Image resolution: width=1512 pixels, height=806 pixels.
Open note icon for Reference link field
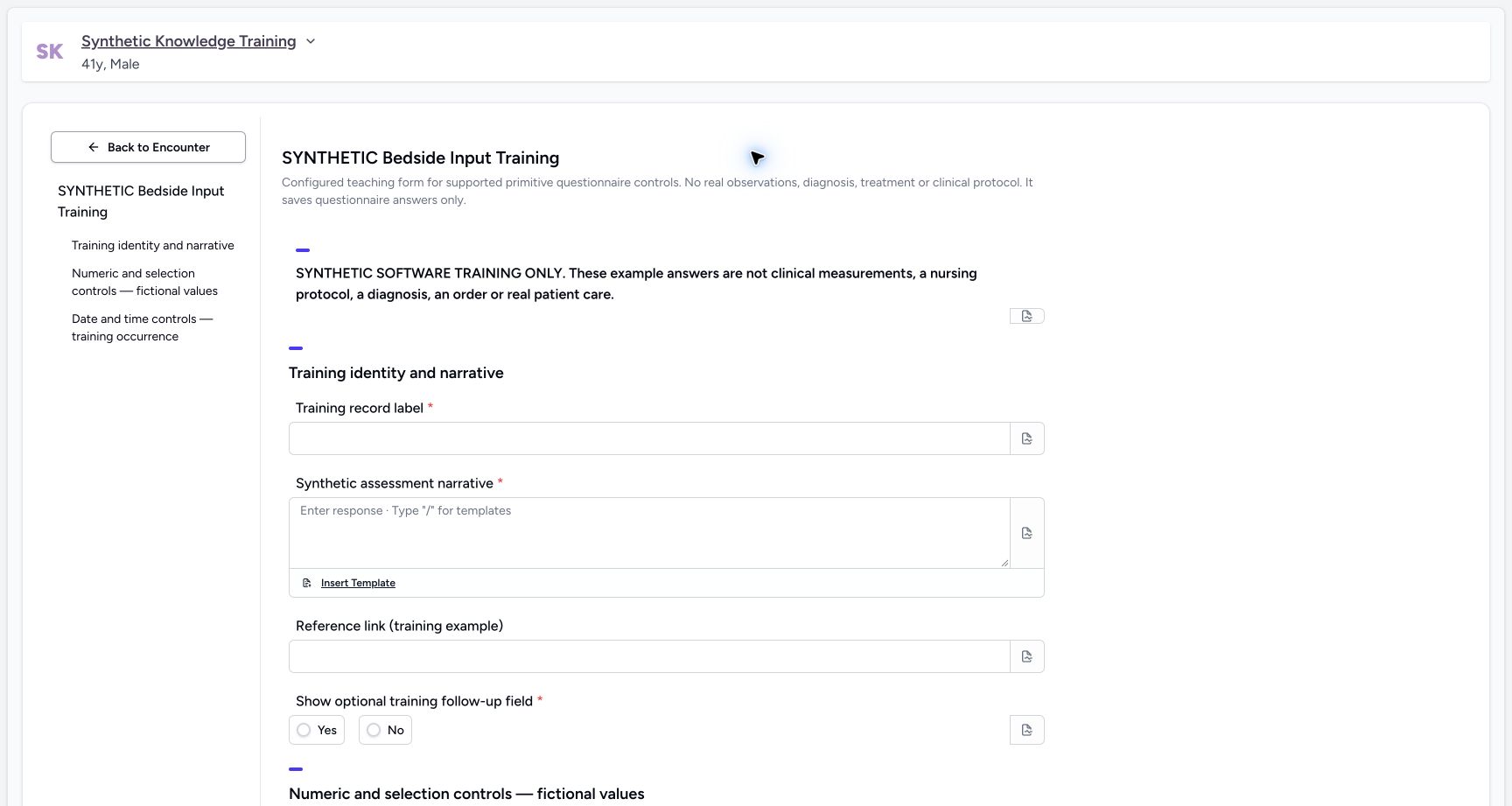point(1027,656)
